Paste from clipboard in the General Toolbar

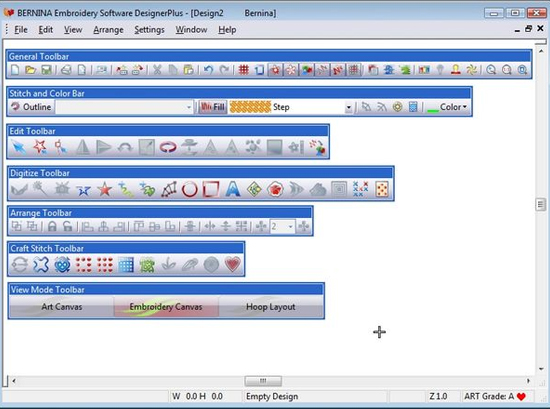(x=189, y=70)
